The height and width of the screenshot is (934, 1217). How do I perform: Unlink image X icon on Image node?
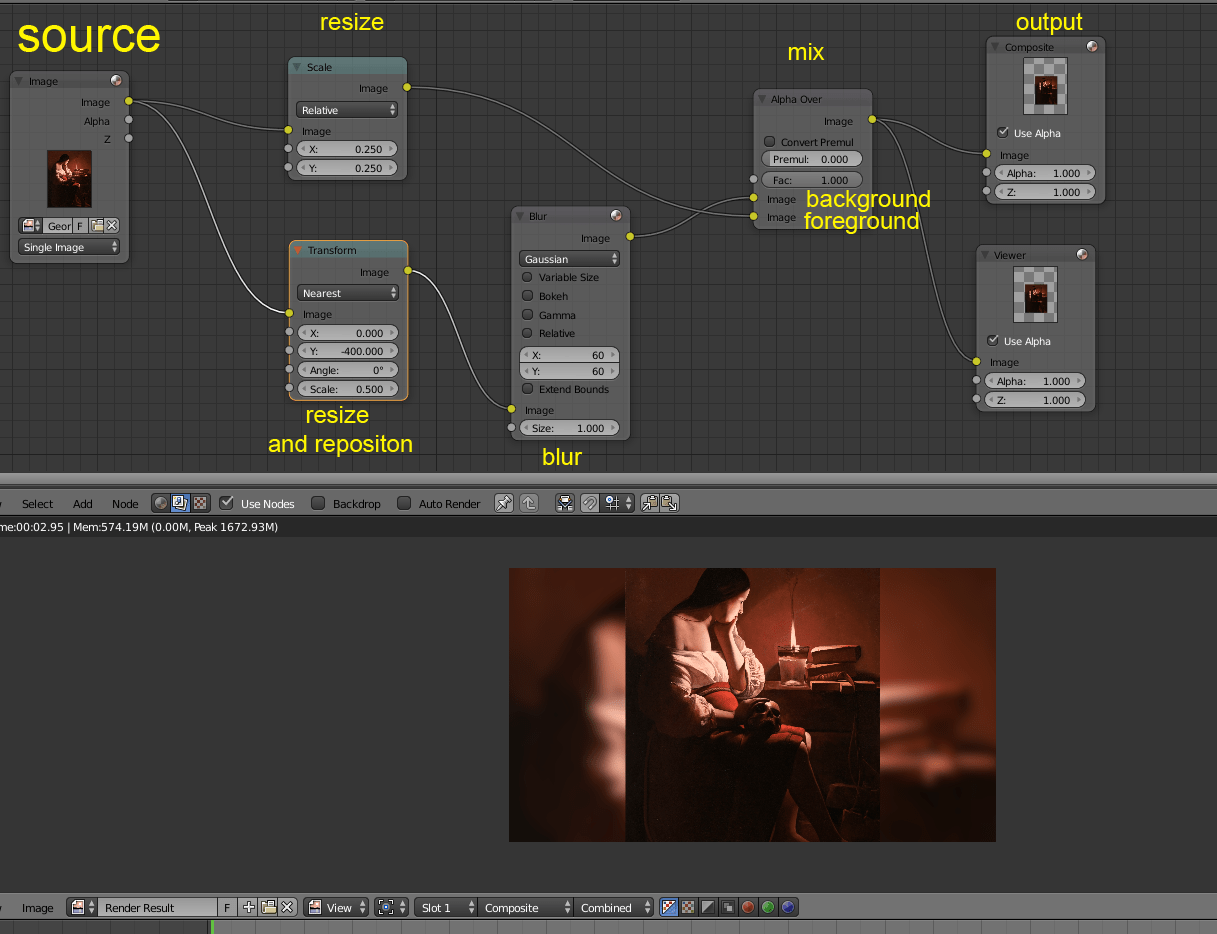(x=112, y=226)
